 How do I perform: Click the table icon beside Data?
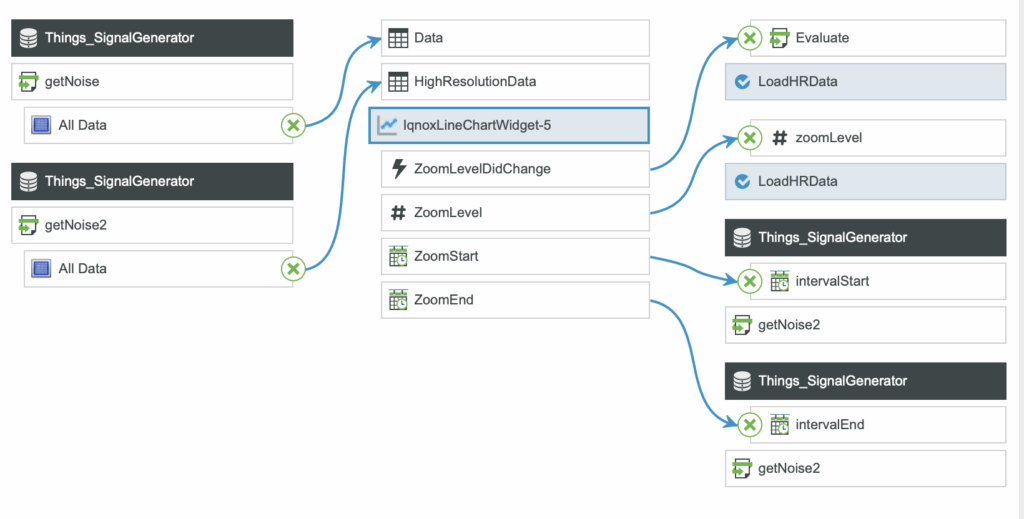point(398,38)
